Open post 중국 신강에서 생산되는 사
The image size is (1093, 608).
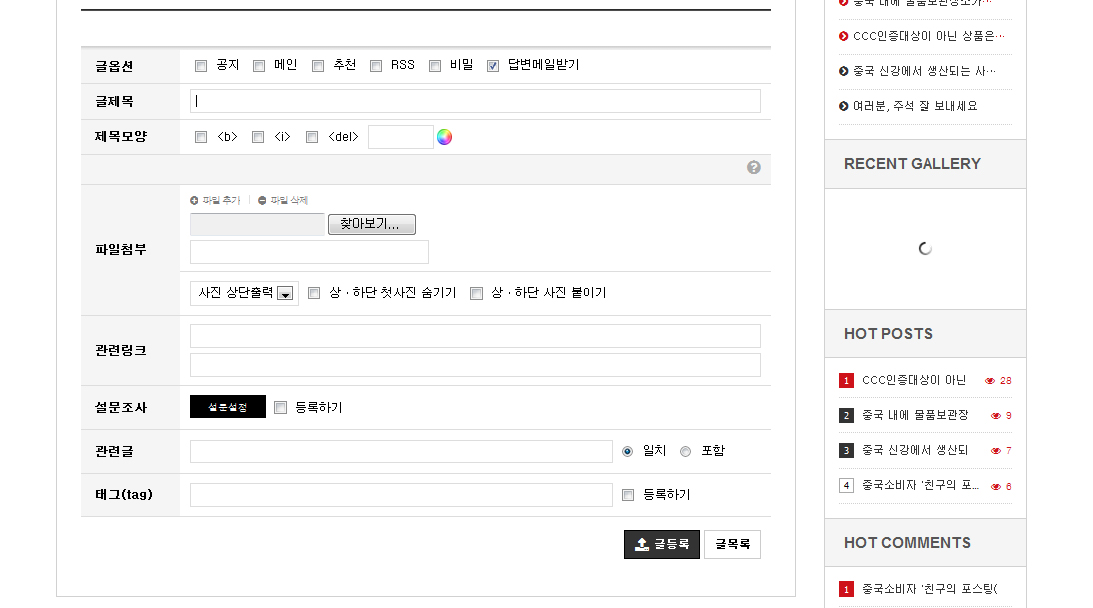pyautogui.click(x=924, y=71)
